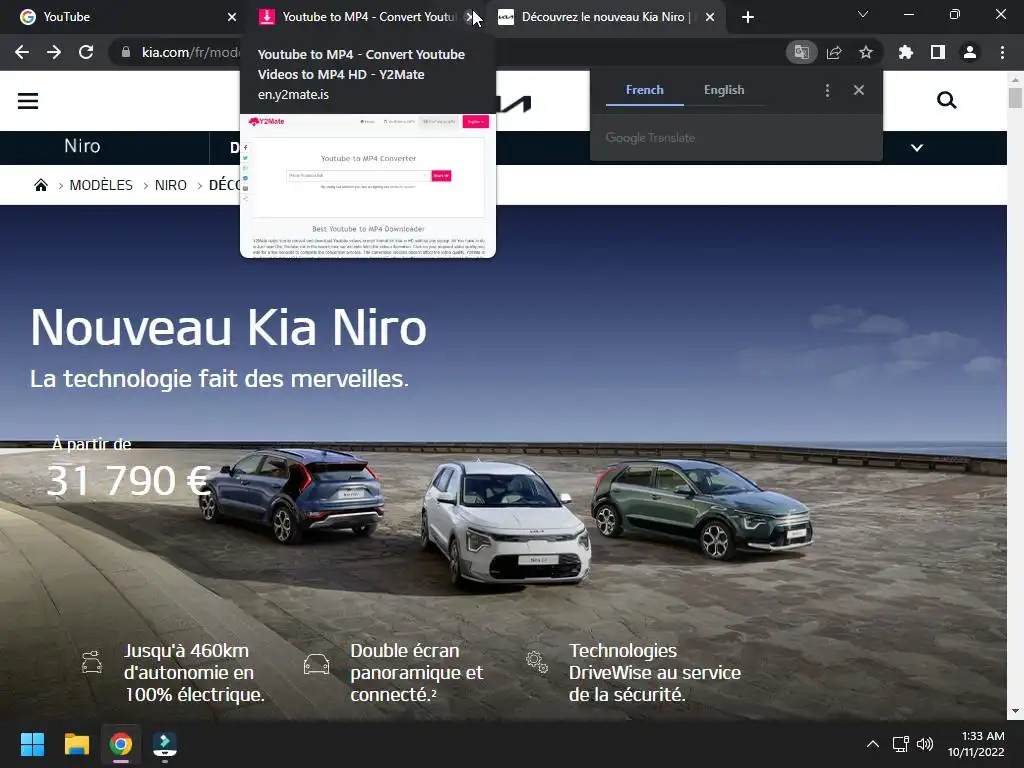The image size is (1024, 768).
Task: Click the scrollbar down arrow
Action: (x=1015, y=711)
